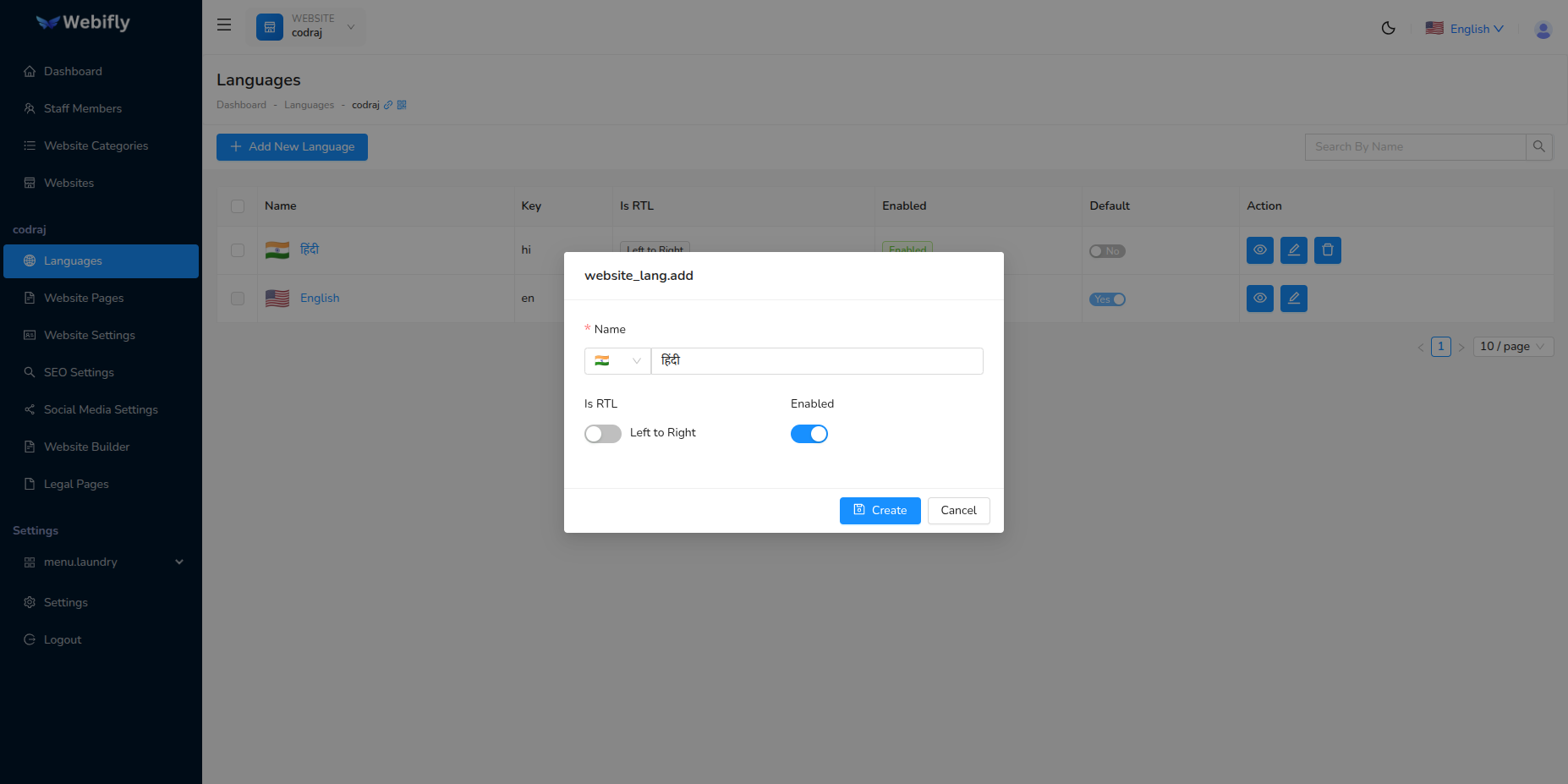Image resolution: width=1568 pixels, height=784 pixels.
Task: Enable the Is RTL toggle in the dialog
Action: click(x=602, y=433)
